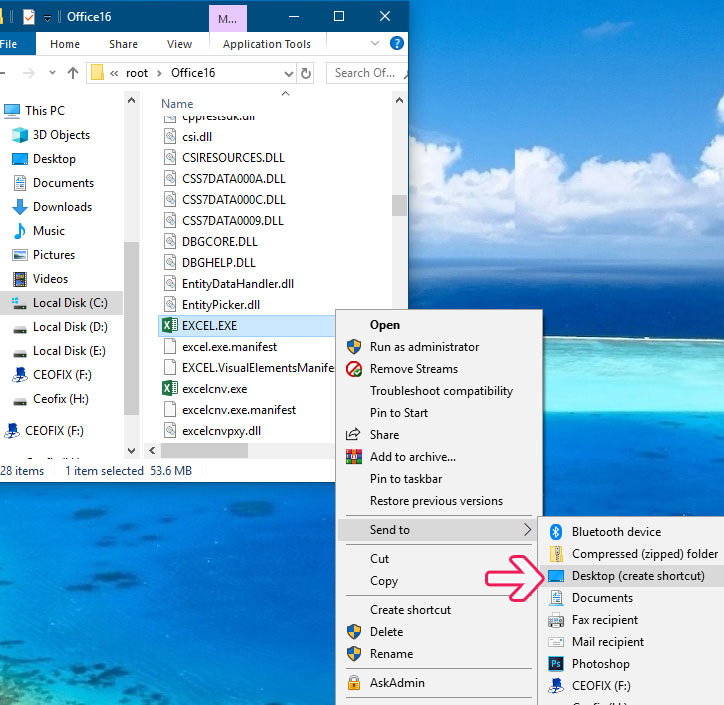Click the file list horizontal scrollbar thumb

tap(204, 450)
